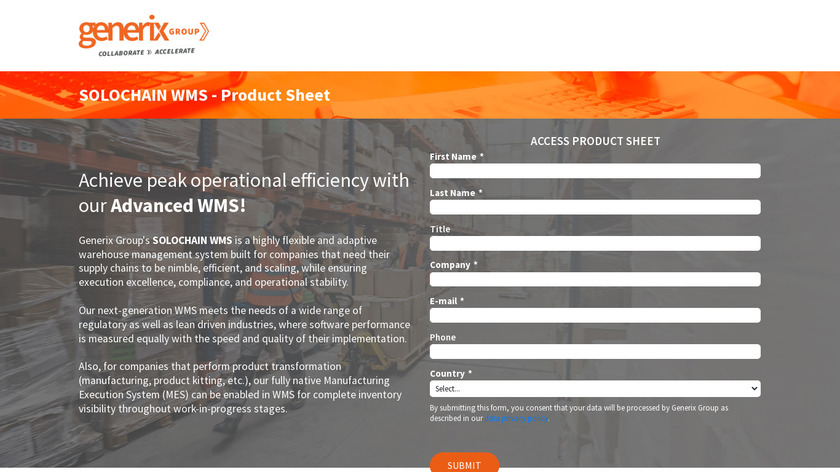Focus the E-mail input field
Viewport: 840px width, 472px height.
coord(595,316)
